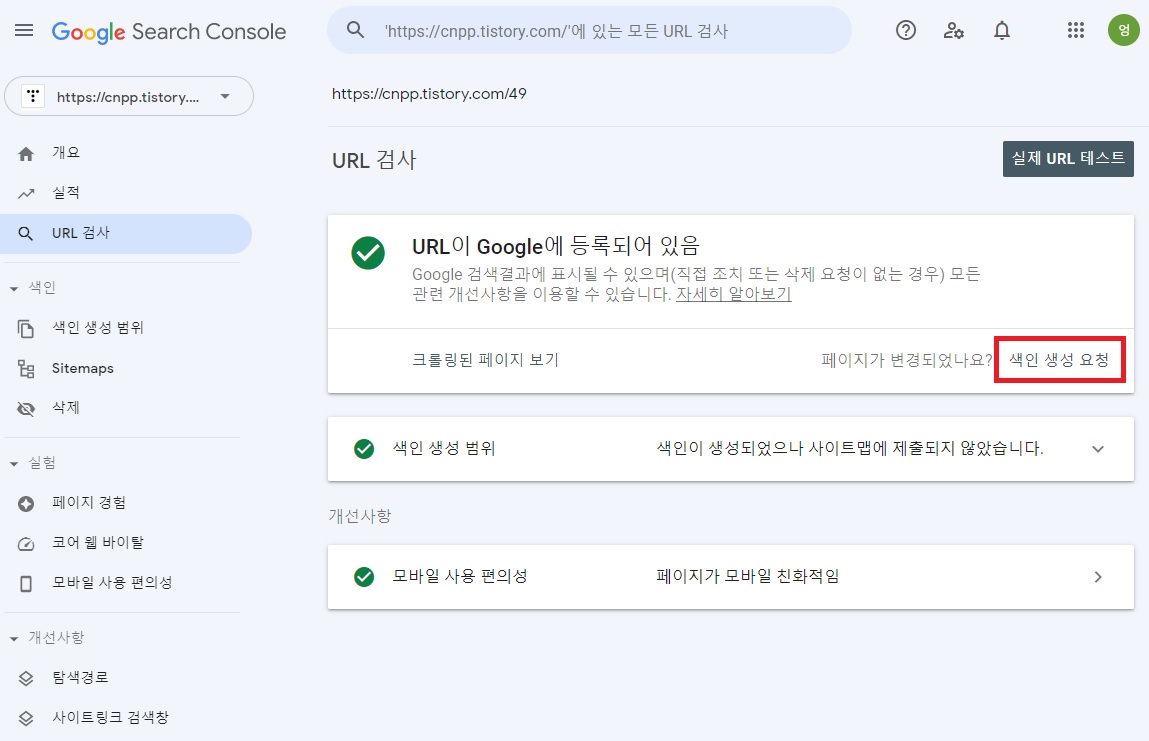Screen dimensions: 1149x741
Task: Click 색인 생성 요청
Action: click(1059, 360)
